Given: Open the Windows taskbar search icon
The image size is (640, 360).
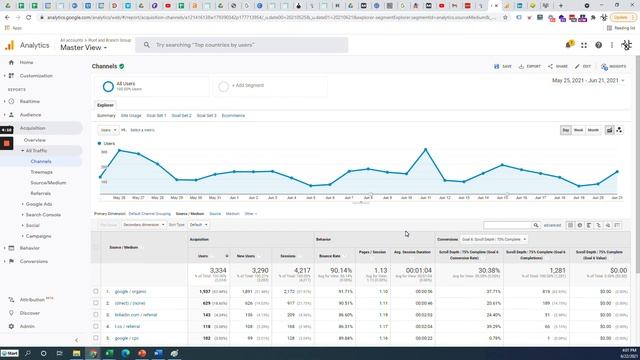Looking at the screenshot, I should [28, 353].
